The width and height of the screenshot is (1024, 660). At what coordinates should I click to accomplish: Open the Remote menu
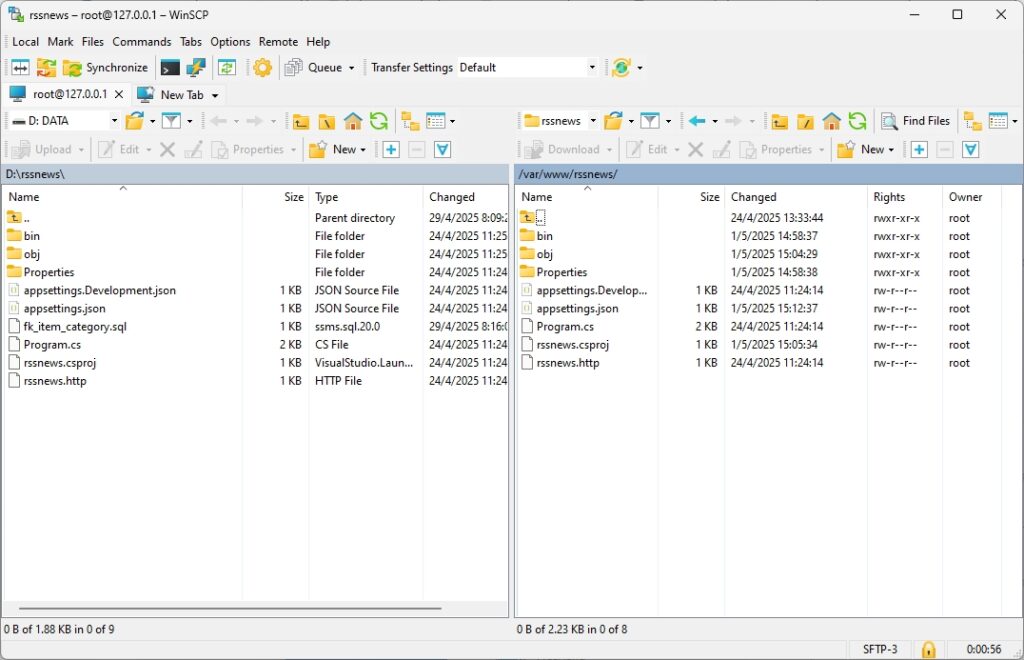(278, 41)
